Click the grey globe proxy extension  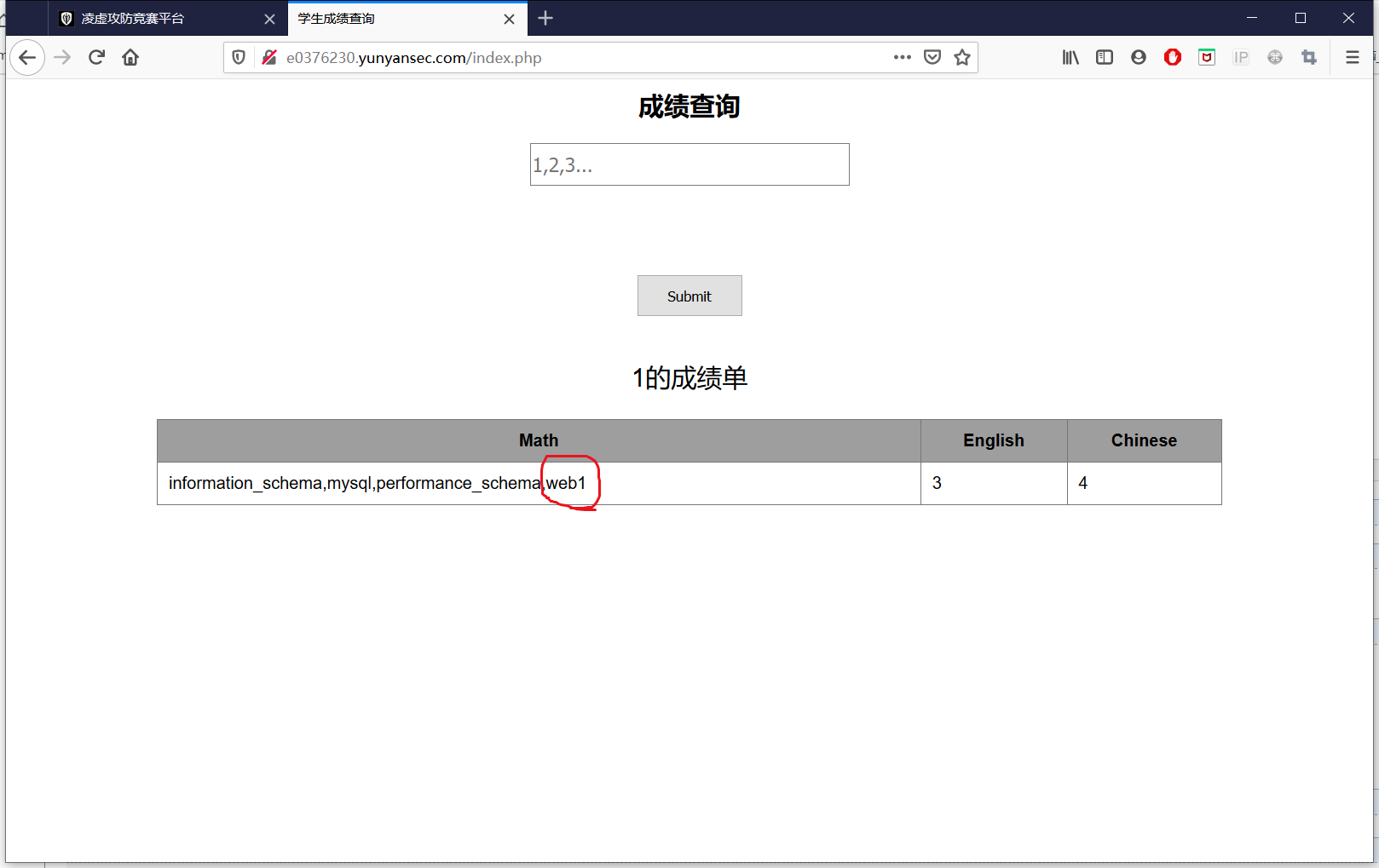[1275, 57]
